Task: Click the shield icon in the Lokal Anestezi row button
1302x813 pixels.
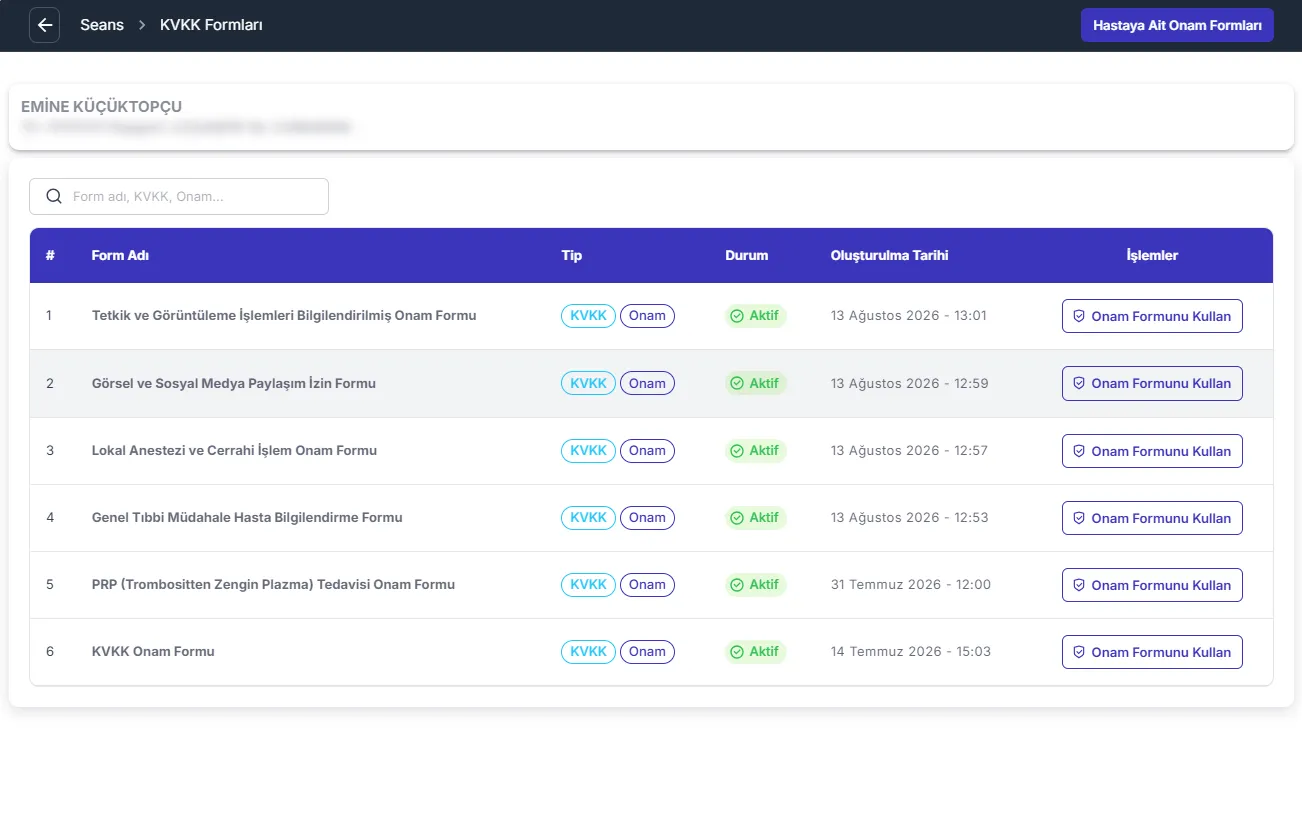Action: (x=1079, y=451)
